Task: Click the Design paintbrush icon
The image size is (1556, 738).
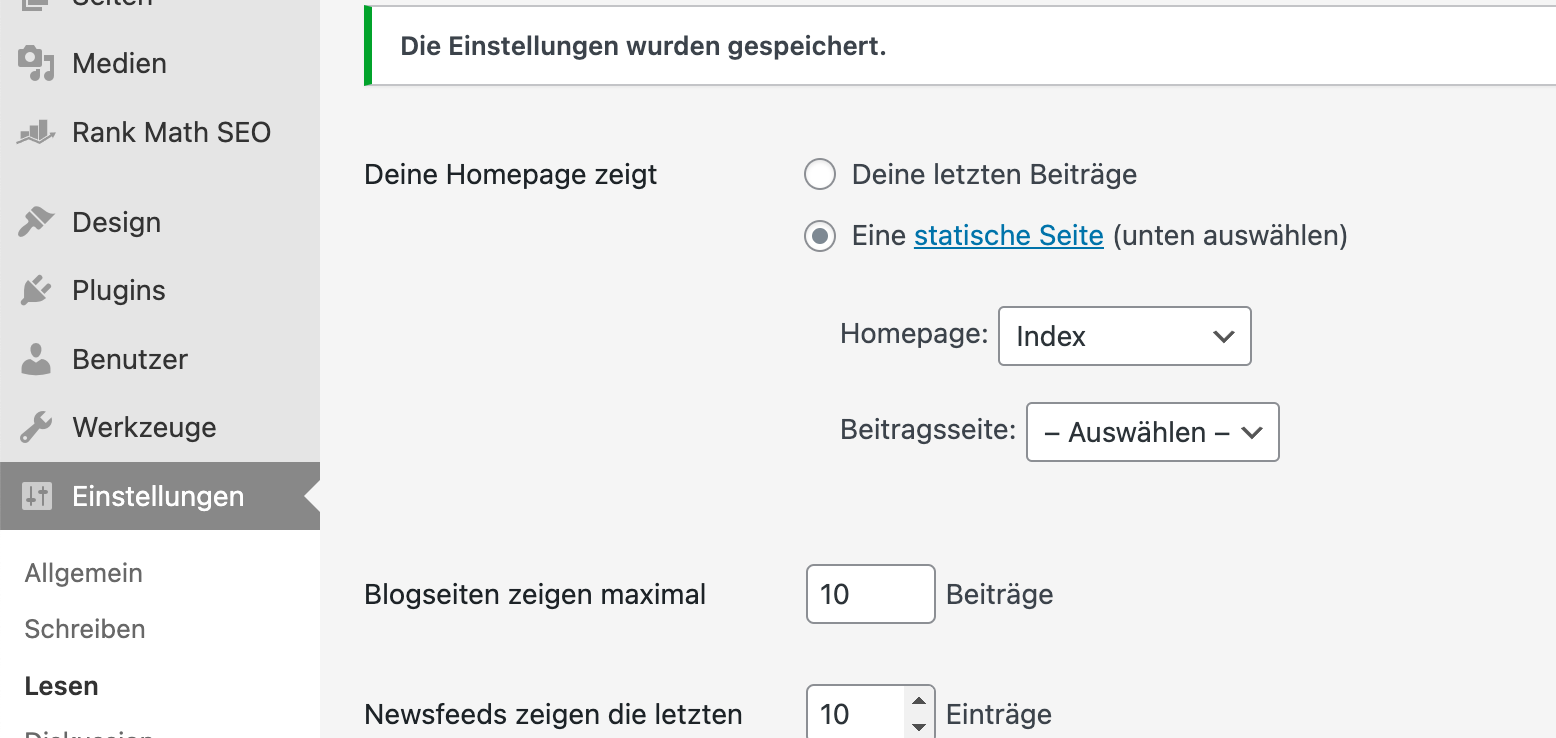Action: pos(36,222)
